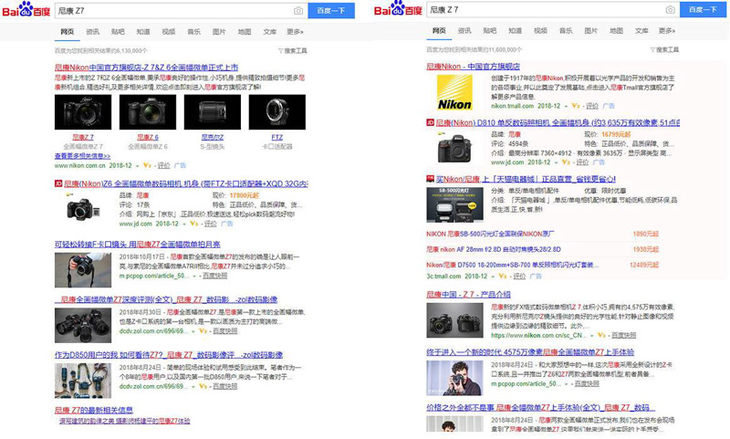Open 尼康 nikon AF 28mm f/2.8D lens link

point(493,250)
